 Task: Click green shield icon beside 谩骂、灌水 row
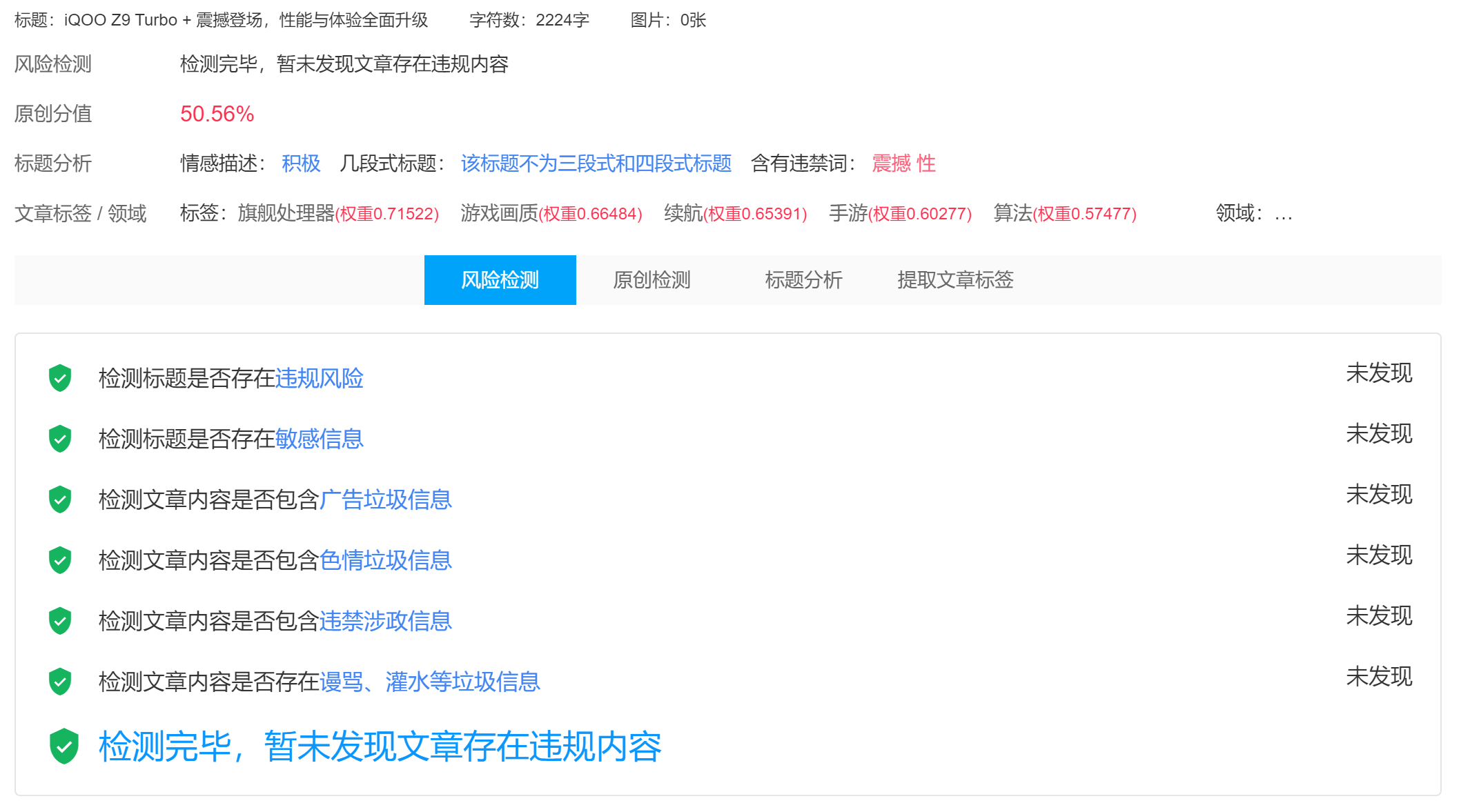point(60,682)
